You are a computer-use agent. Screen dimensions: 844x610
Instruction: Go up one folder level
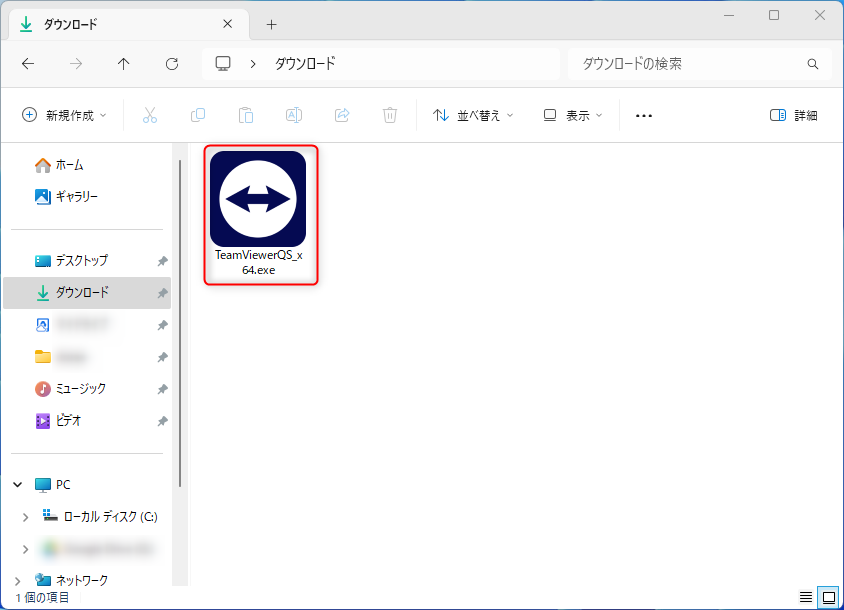tap(123, 64)
